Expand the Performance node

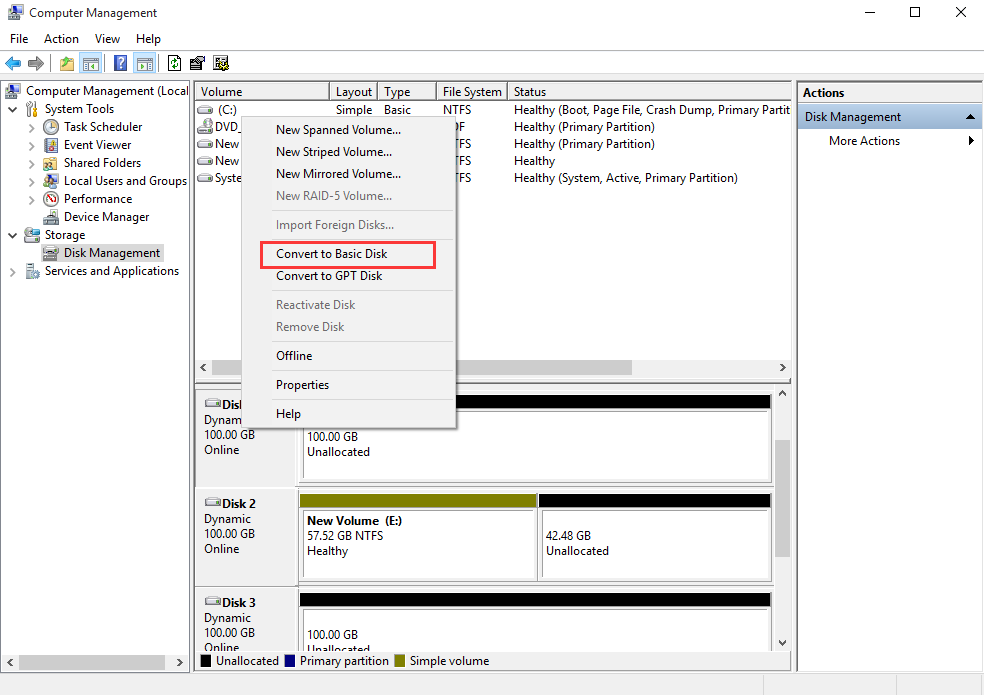[x=31, y=200]
